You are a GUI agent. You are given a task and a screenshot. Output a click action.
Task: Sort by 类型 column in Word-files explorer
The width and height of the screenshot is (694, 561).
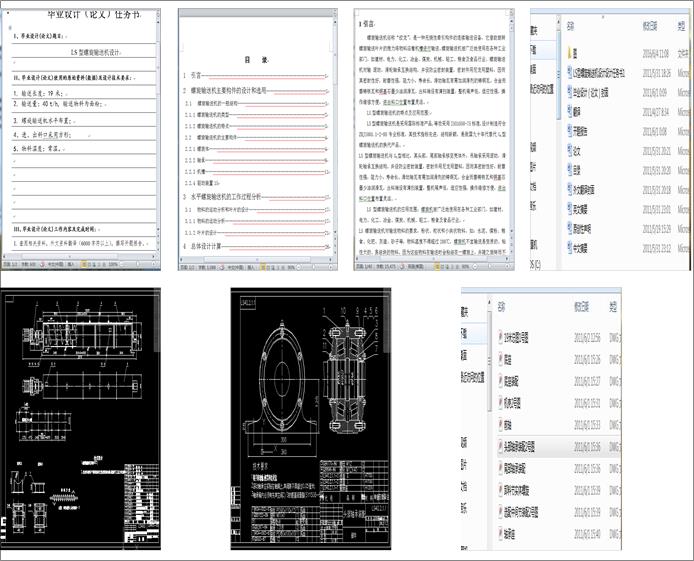(681, 26)
